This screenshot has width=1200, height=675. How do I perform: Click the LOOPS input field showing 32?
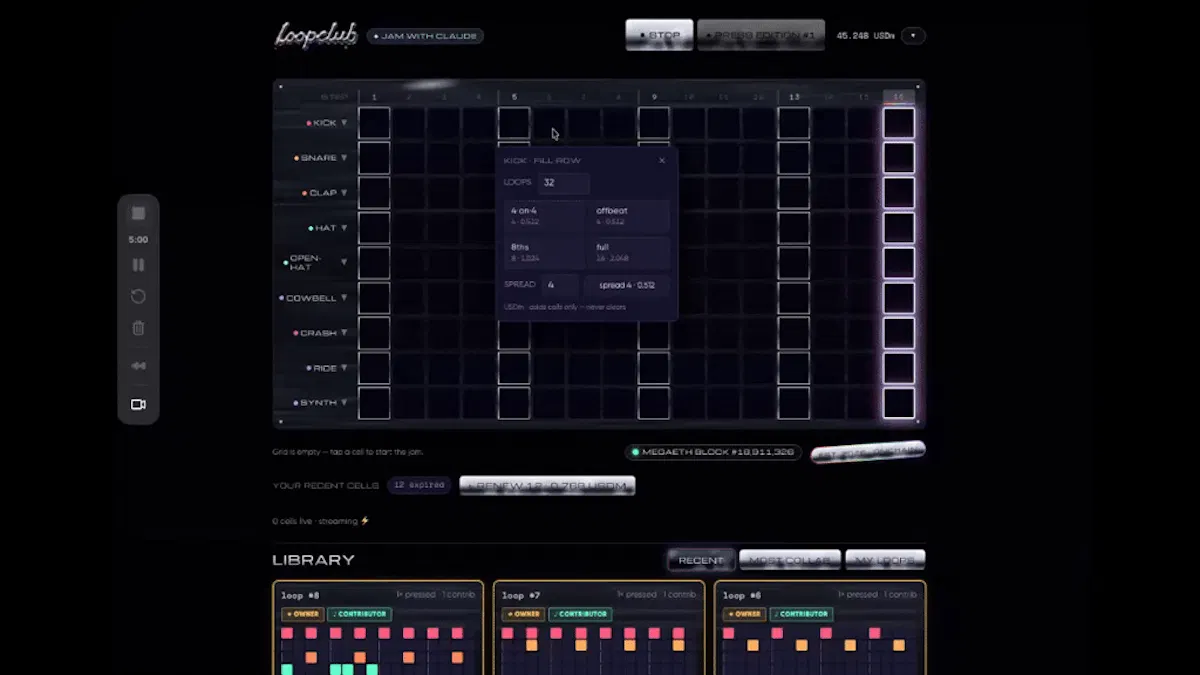[564, 183]
